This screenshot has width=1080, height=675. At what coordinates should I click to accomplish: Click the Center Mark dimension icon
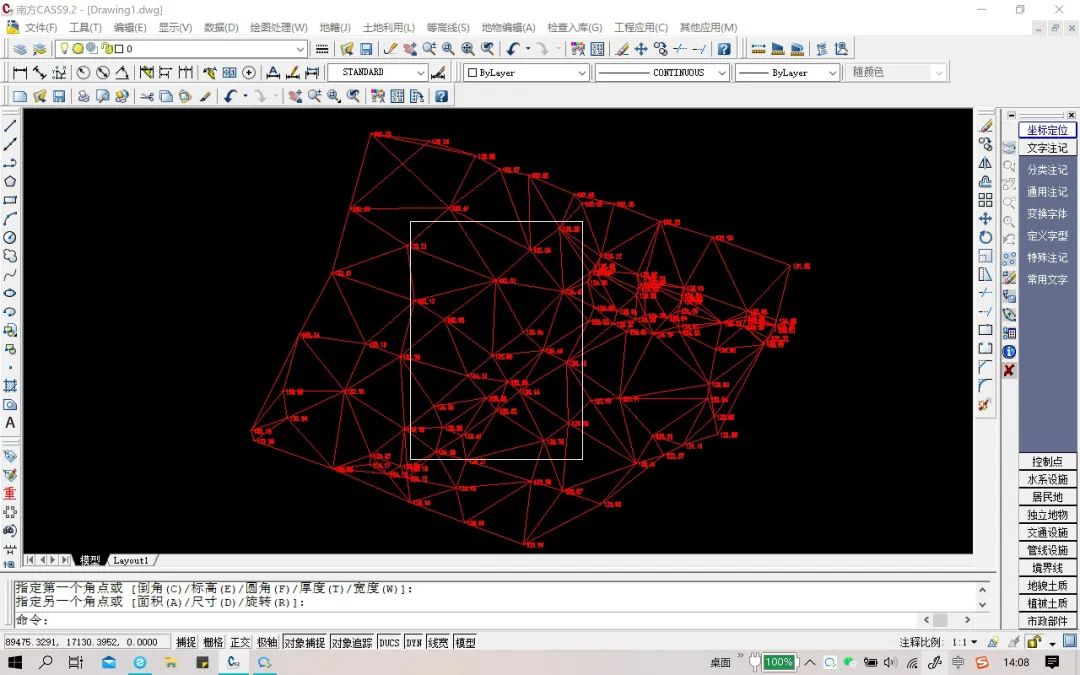[x=249, y=72]
